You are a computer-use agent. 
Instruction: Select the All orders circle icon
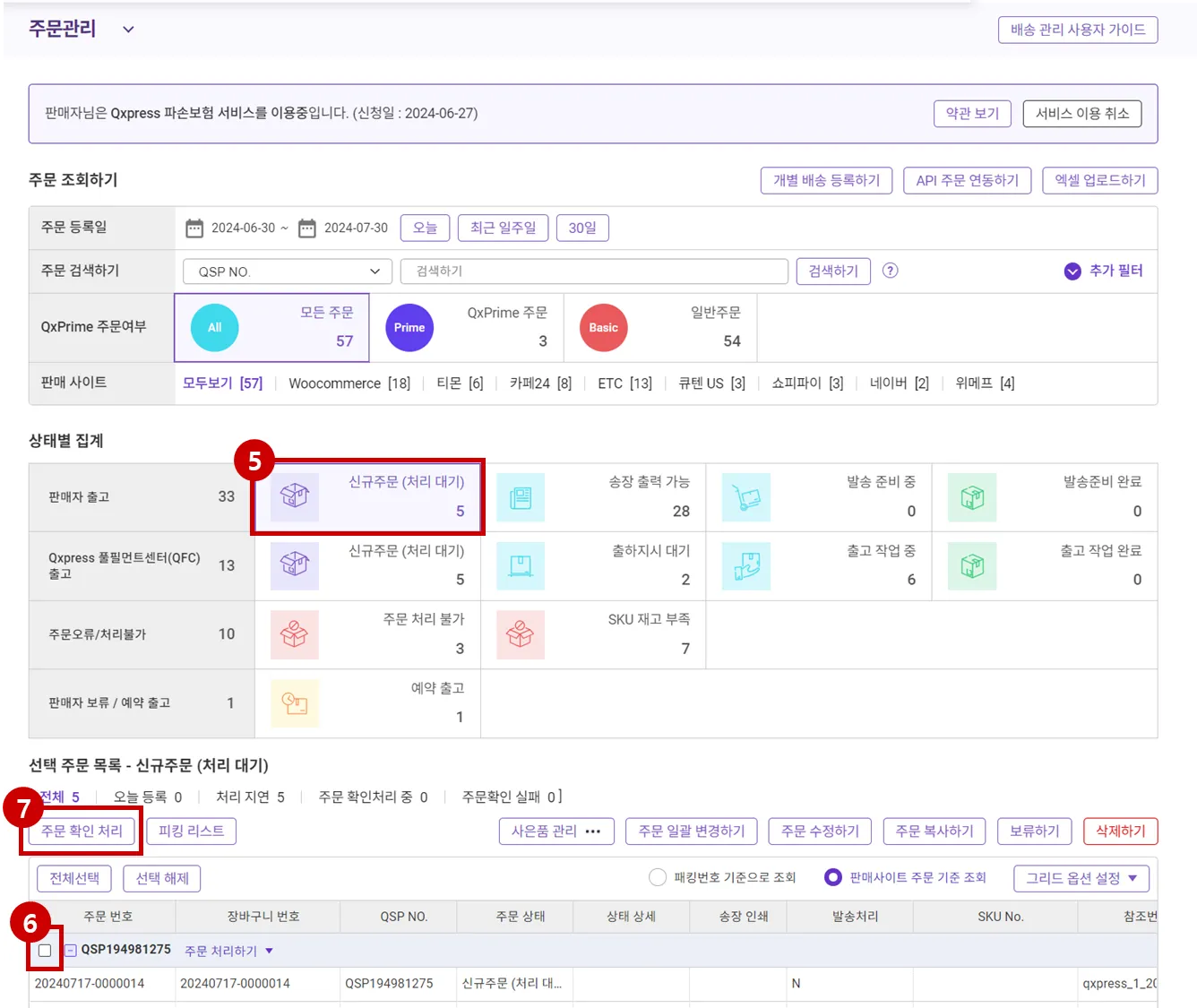[215, 328]
